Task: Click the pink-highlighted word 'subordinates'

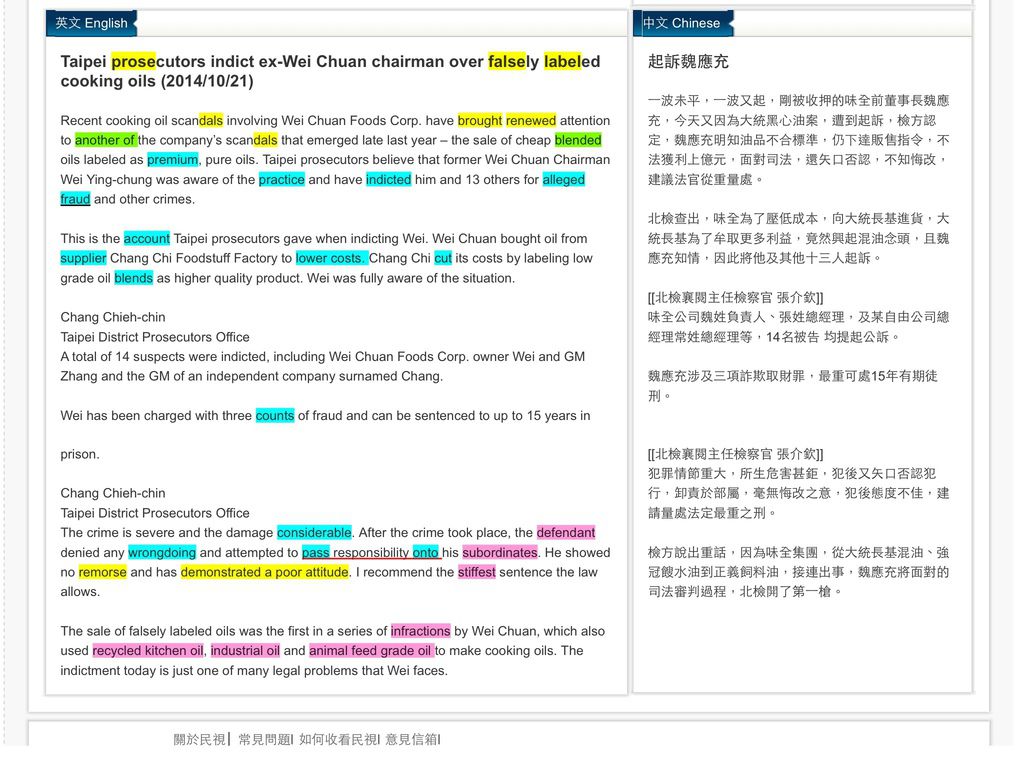Action: click(500, 552)
